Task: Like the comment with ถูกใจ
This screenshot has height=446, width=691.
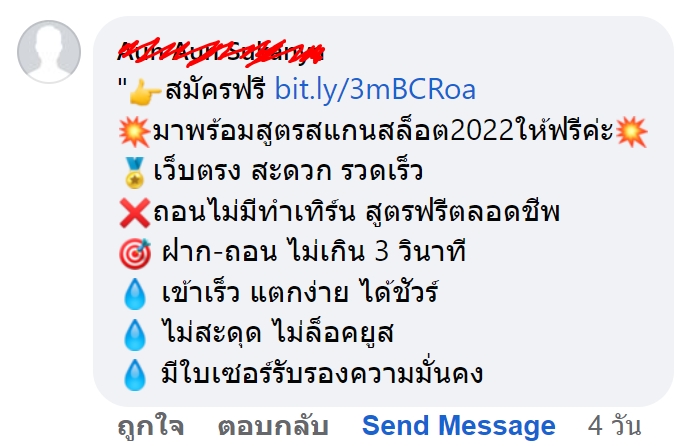Action: click(151, 427)
